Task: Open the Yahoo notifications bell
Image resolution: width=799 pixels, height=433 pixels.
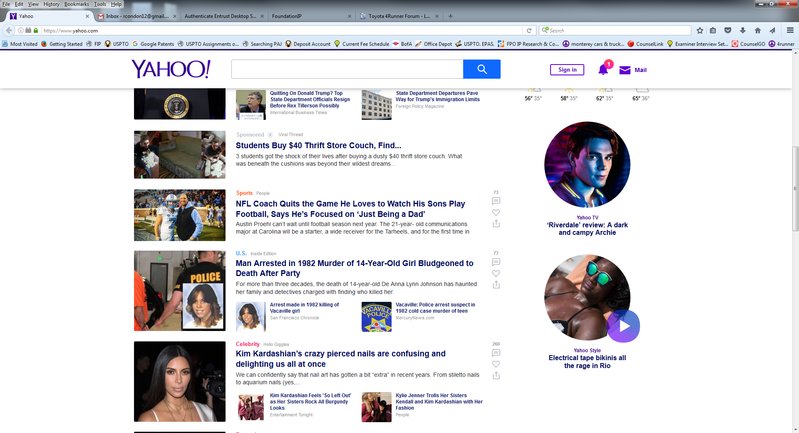Action: 603,69
